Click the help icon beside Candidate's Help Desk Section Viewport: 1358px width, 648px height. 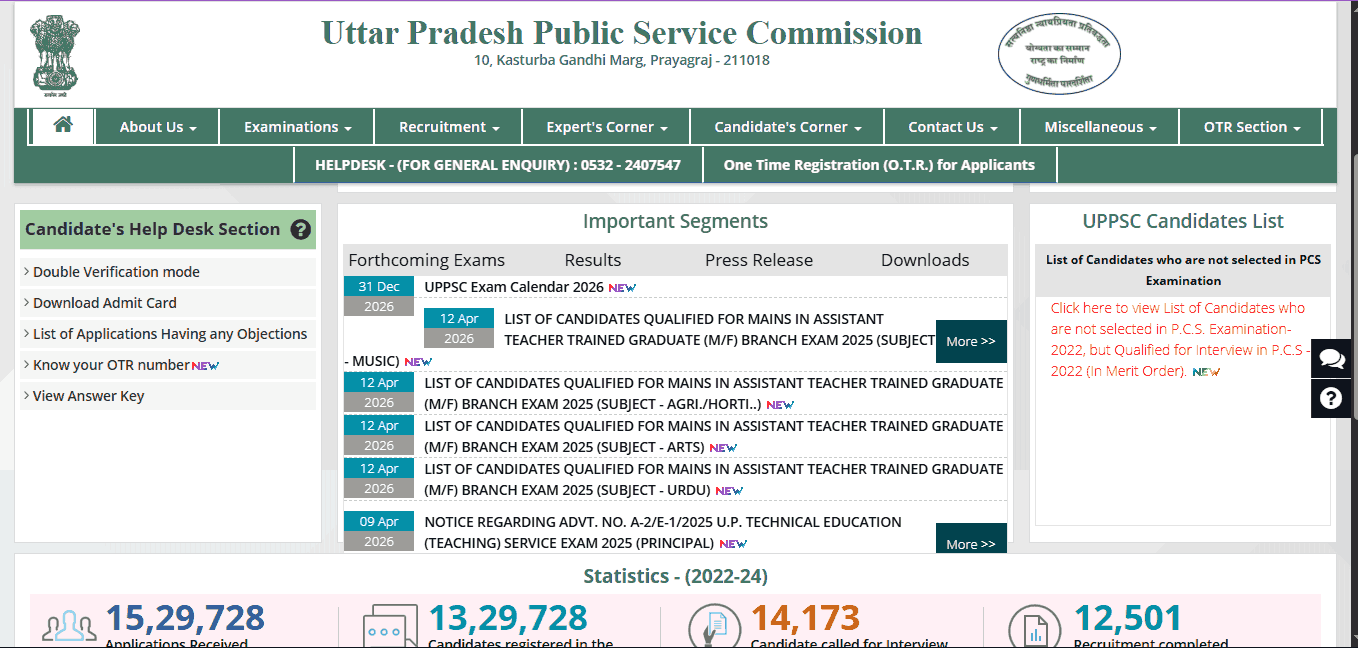pyautogui.click(x=301, y=230)
